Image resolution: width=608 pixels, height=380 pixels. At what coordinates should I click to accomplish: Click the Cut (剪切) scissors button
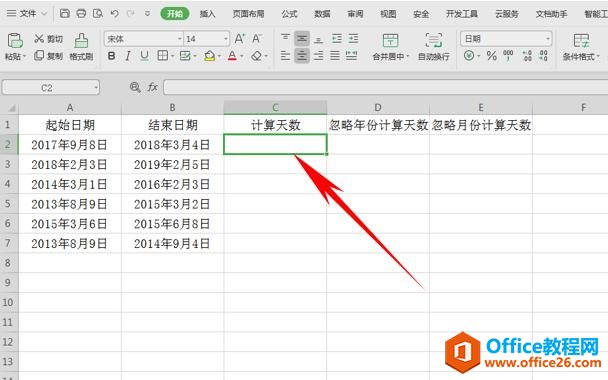pos(48,39)
